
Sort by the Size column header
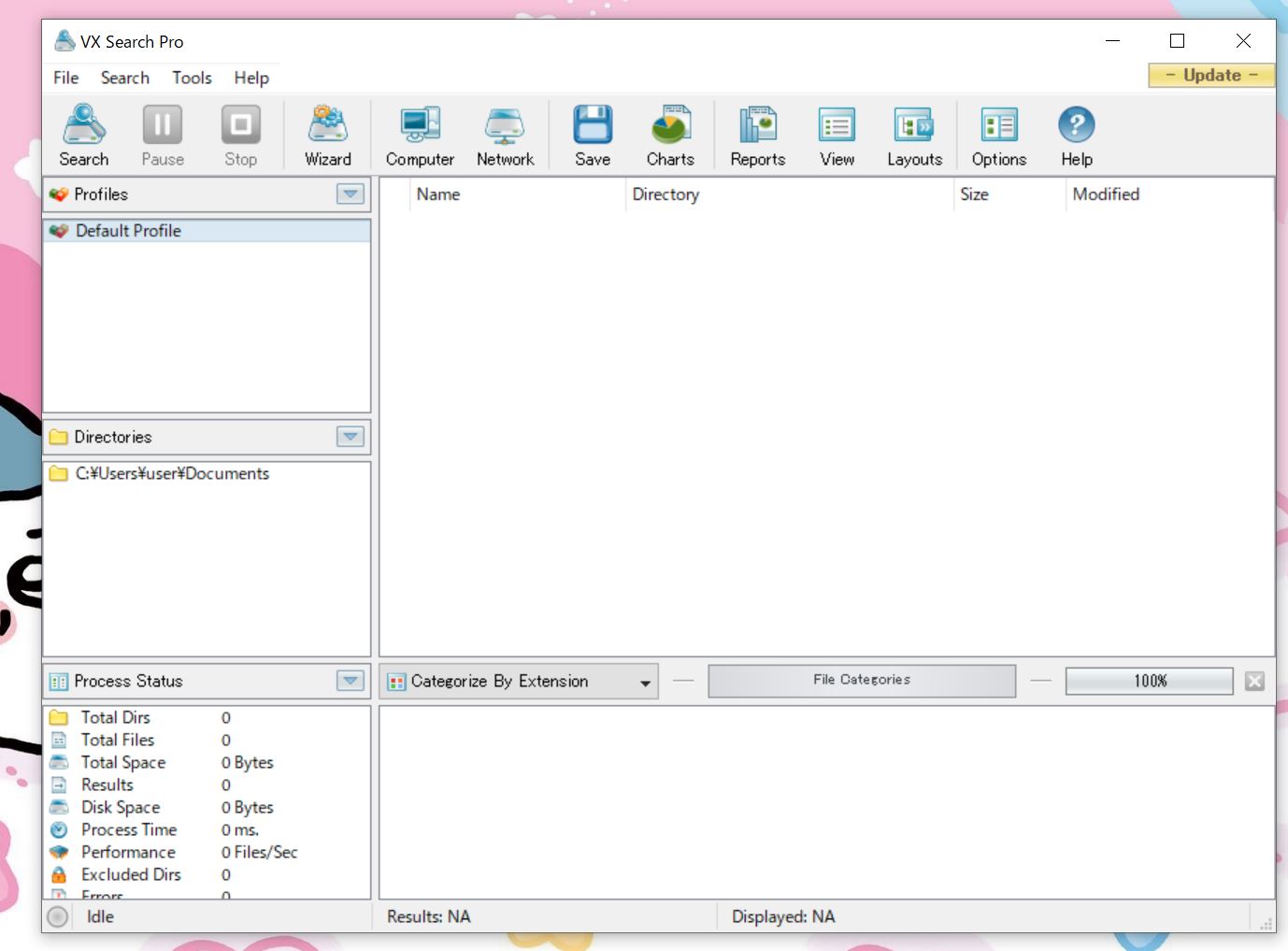click(1009, 195)
